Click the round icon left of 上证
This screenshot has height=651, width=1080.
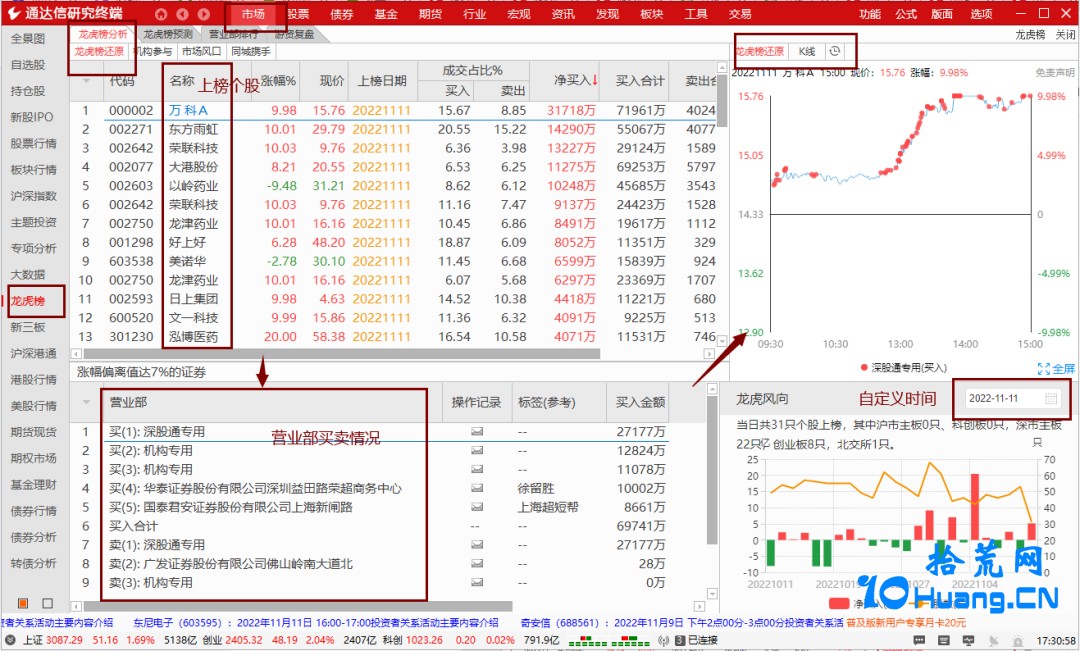tap(10, 640)
